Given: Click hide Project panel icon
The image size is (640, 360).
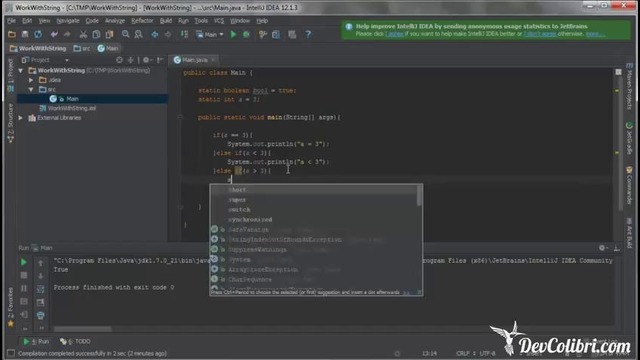Looking at the screenshot, I should point(160,60).
